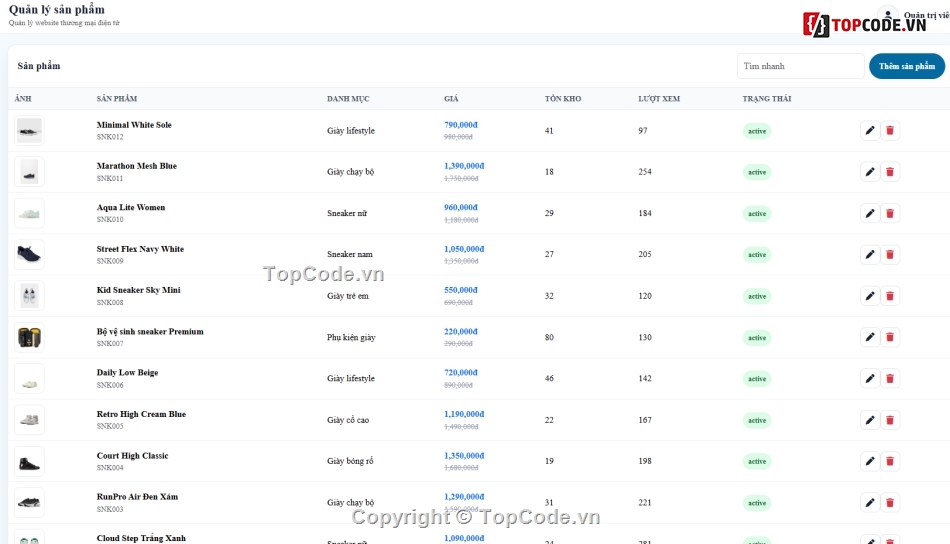The height and width of the screenshot is (544, 950).
Task: Delete the Marathon Mesh Blue product
Action: (890, 172)
